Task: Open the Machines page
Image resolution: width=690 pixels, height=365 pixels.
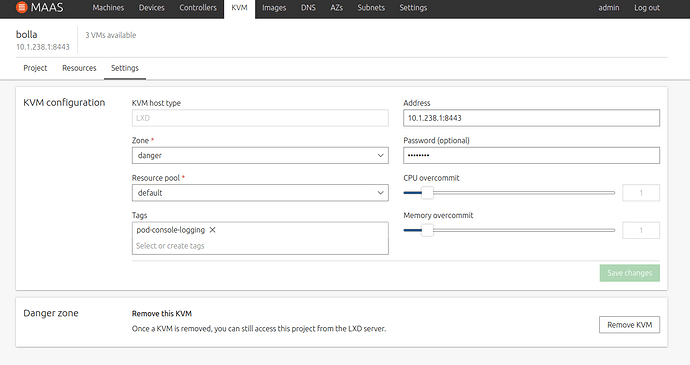Action: [108, 8]
